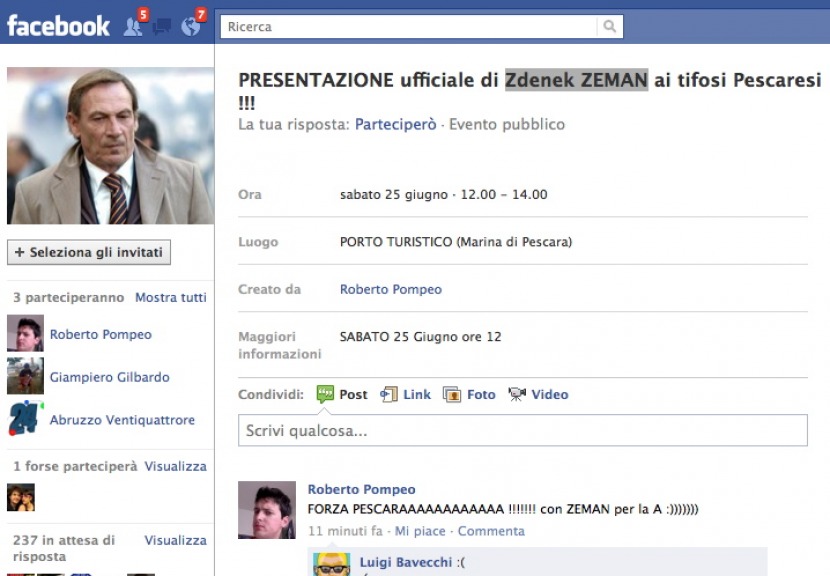Open Abruzzo Ventiquattrore's 24 logo avatar
830x576 pixels.
point(25,419)
